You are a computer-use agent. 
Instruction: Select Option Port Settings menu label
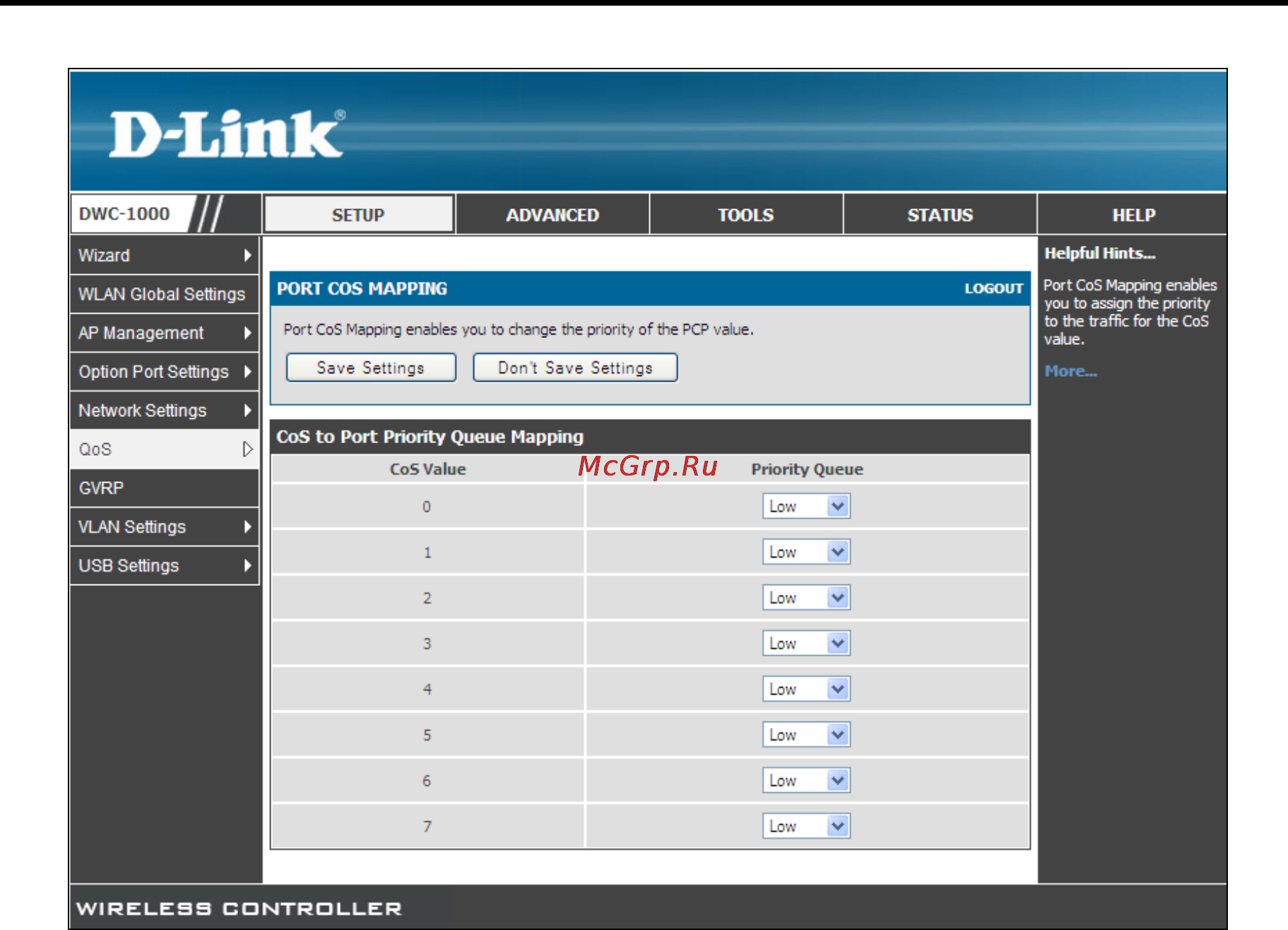(153, 372)
